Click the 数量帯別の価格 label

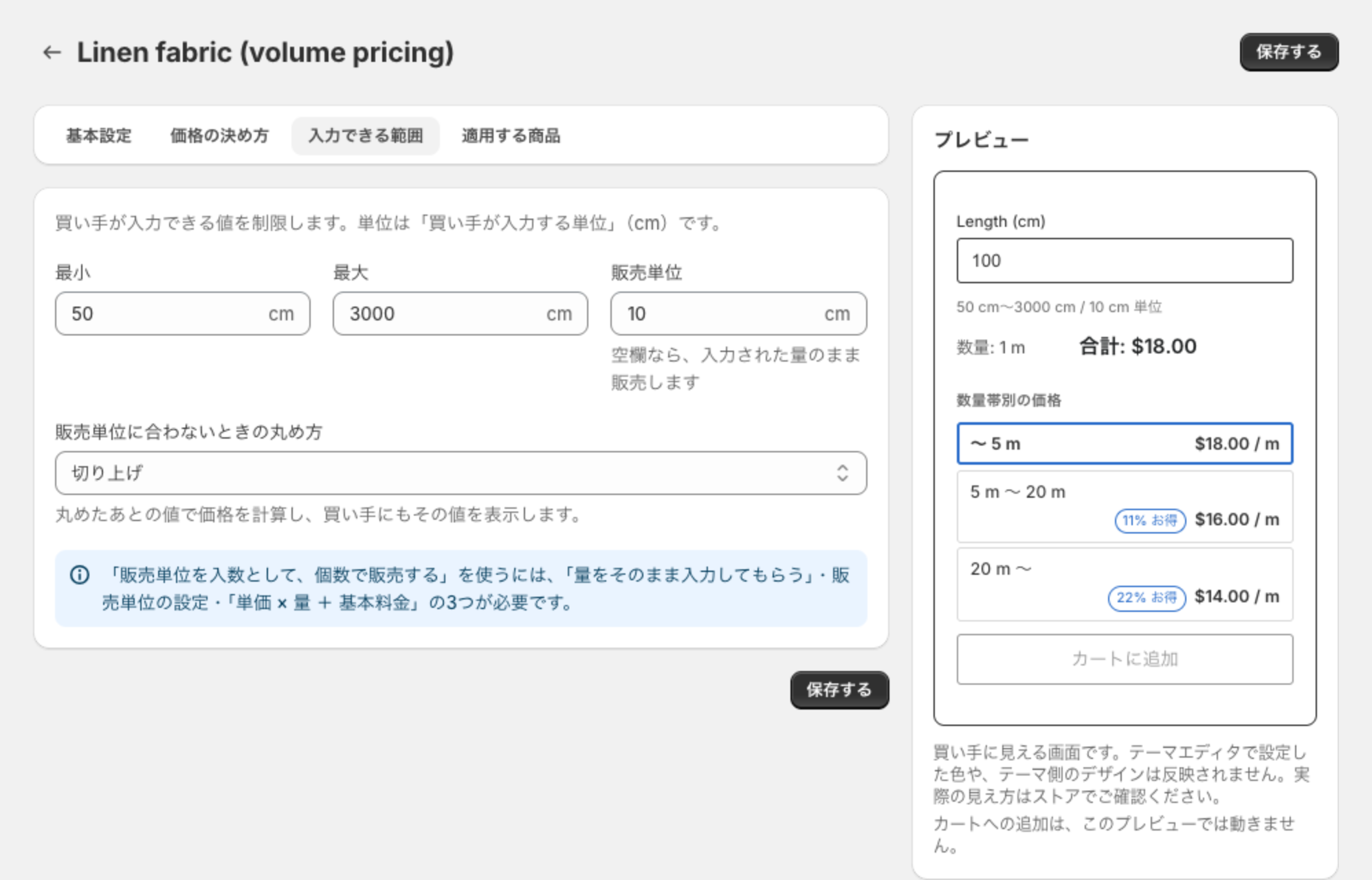[x=1009, y=400]
